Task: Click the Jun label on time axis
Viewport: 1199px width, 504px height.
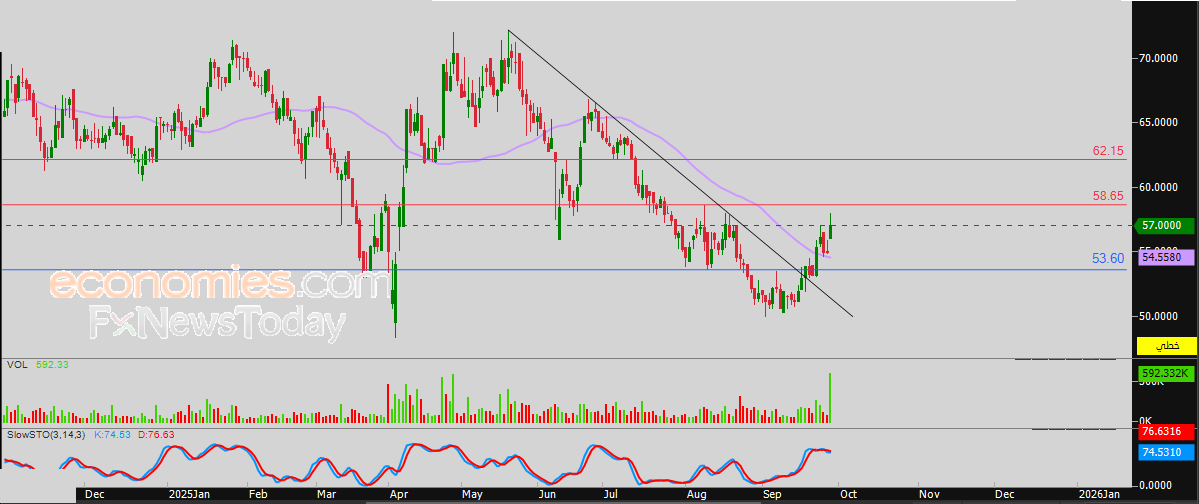Action: tap(546, 495)
